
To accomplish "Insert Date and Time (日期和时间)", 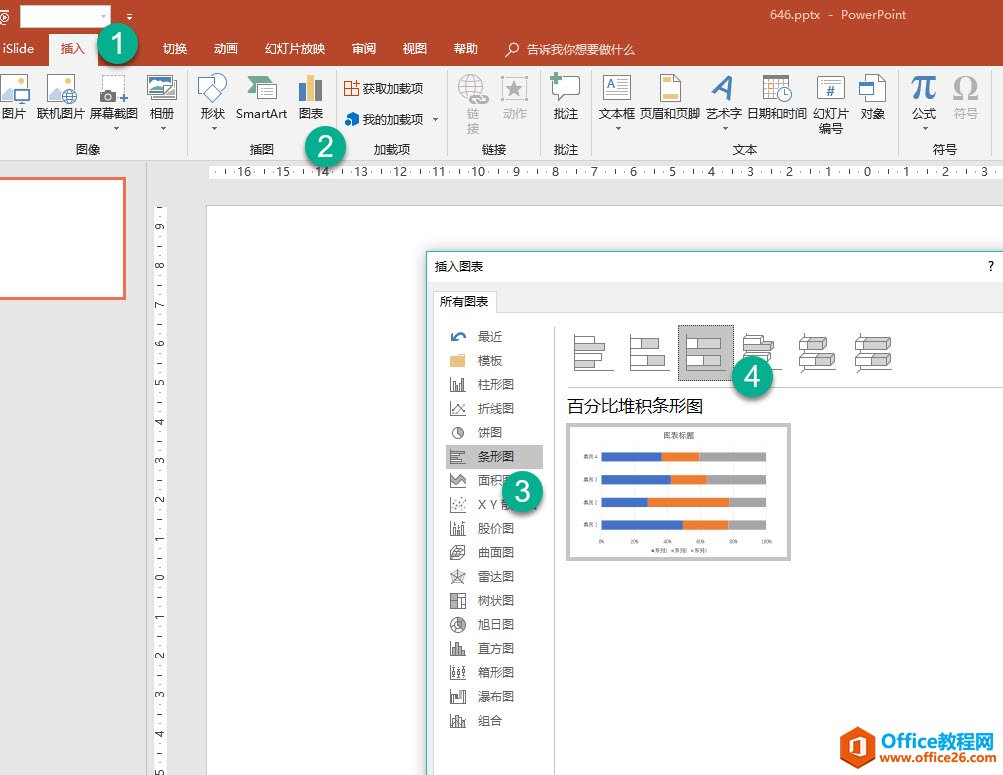I will click(777, 97).
